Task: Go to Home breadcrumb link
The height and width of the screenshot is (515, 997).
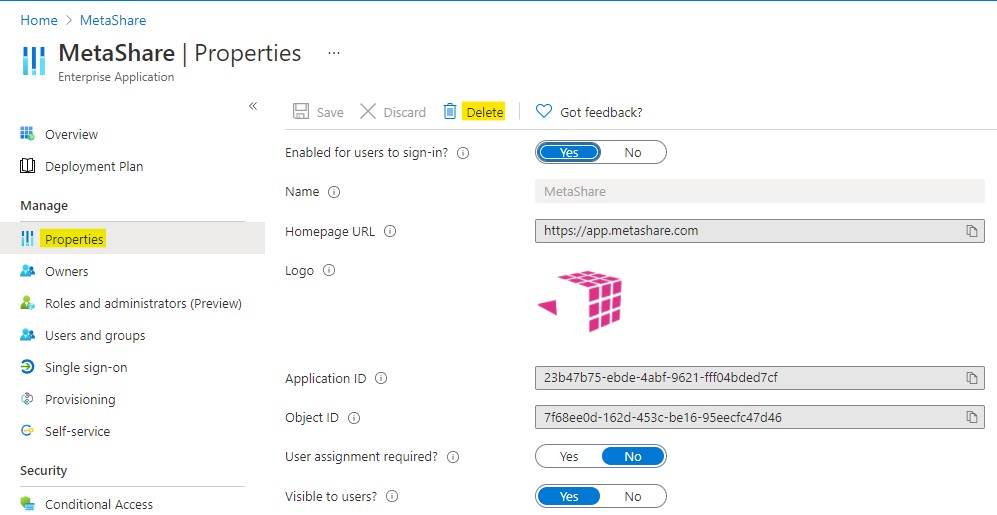Action: [39, 20]
